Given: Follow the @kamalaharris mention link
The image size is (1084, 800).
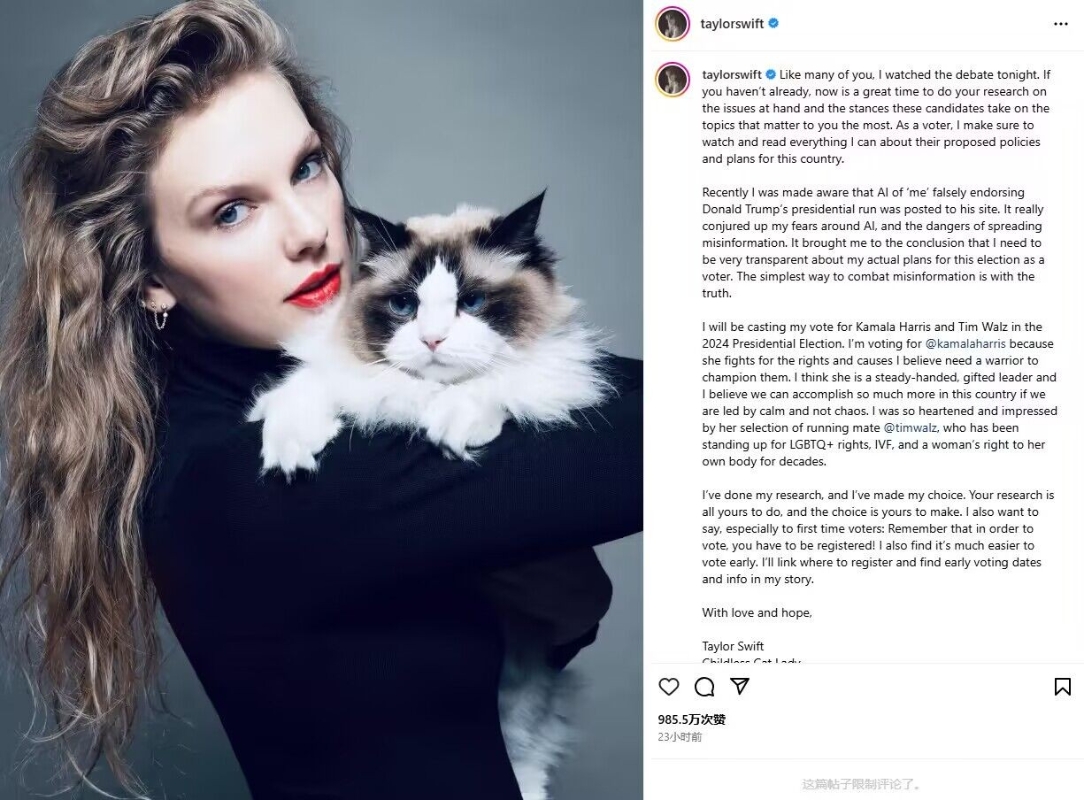Looking at the screenshot, I should tap(965, 344).
